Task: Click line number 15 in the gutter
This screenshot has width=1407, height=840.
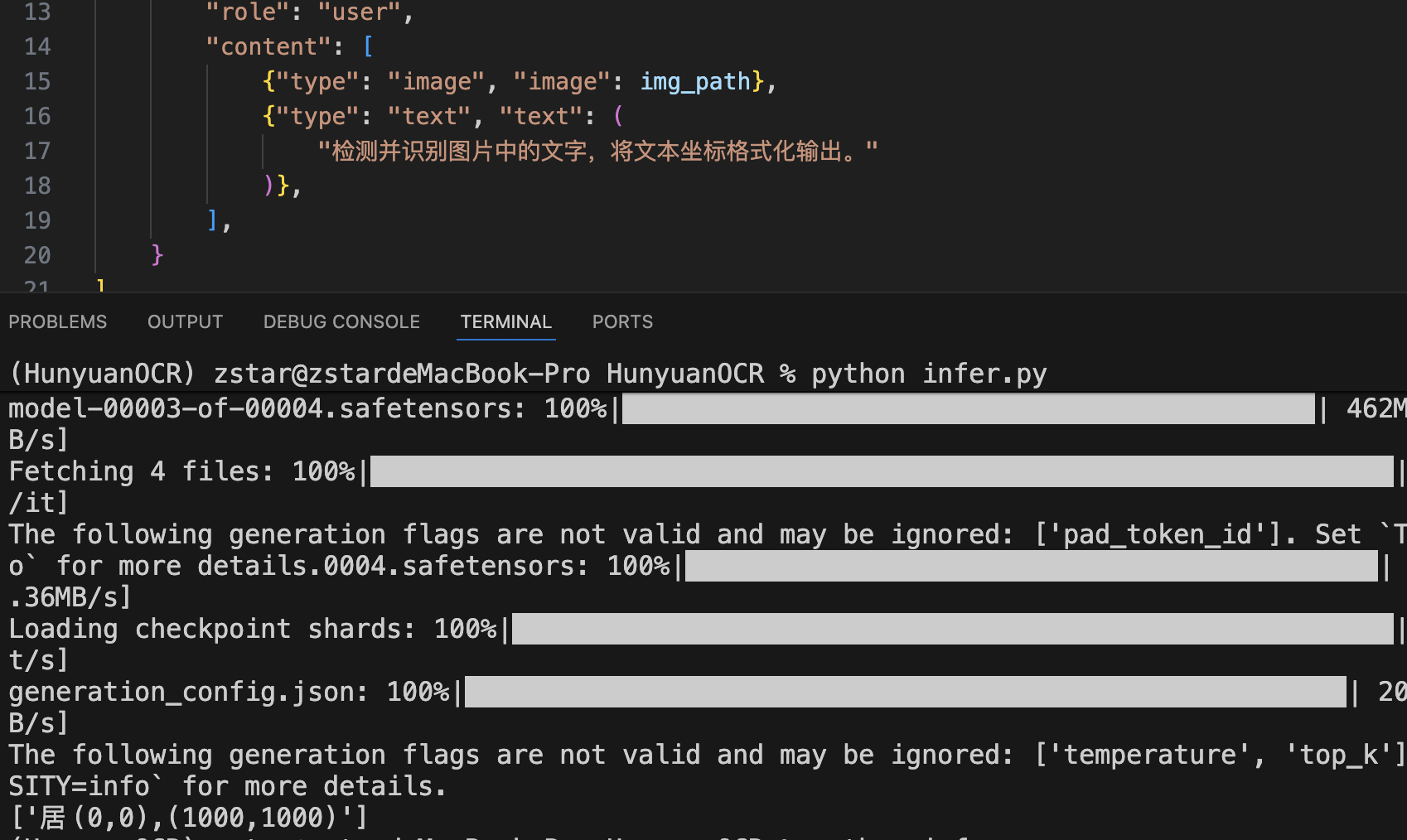Action: [37, 81]
